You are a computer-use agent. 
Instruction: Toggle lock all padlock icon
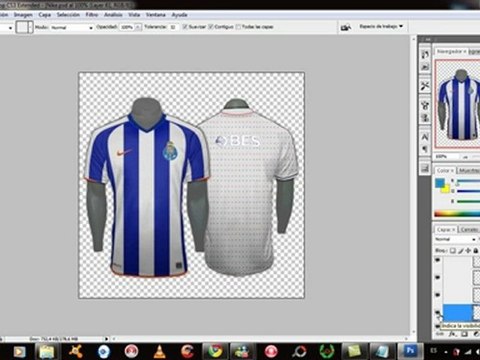point(476,250)
